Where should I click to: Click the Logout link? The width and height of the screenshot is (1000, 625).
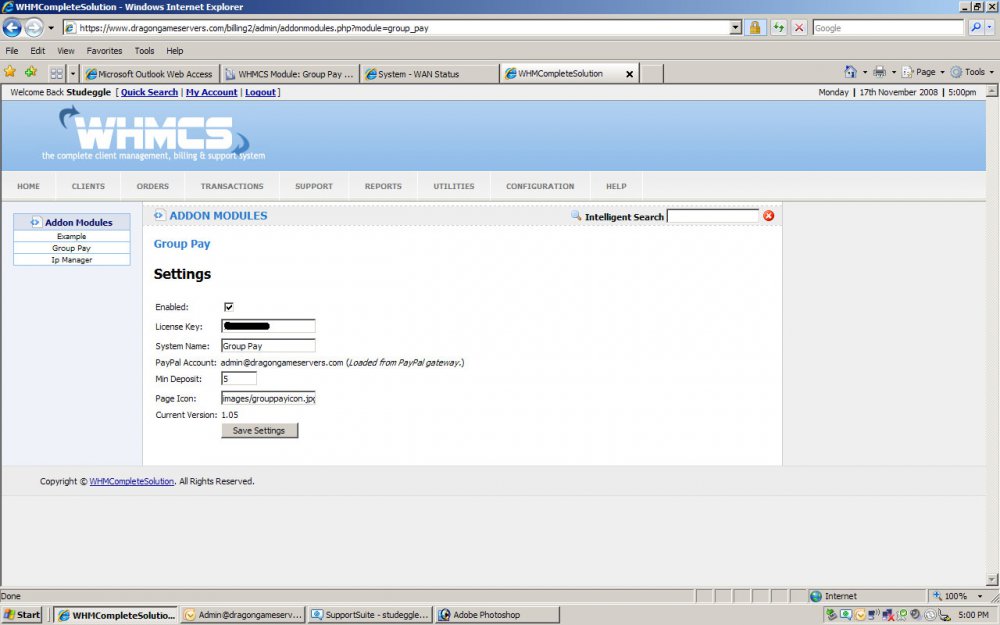pos(260,92)
